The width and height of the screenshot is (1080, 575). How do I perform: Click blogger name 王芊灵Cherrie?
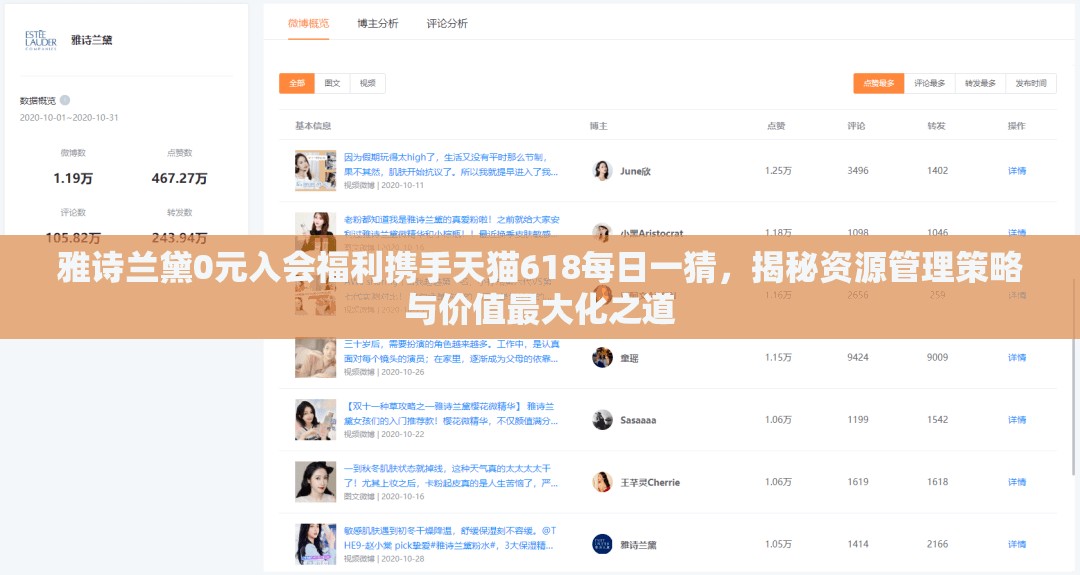click(650, 482)
